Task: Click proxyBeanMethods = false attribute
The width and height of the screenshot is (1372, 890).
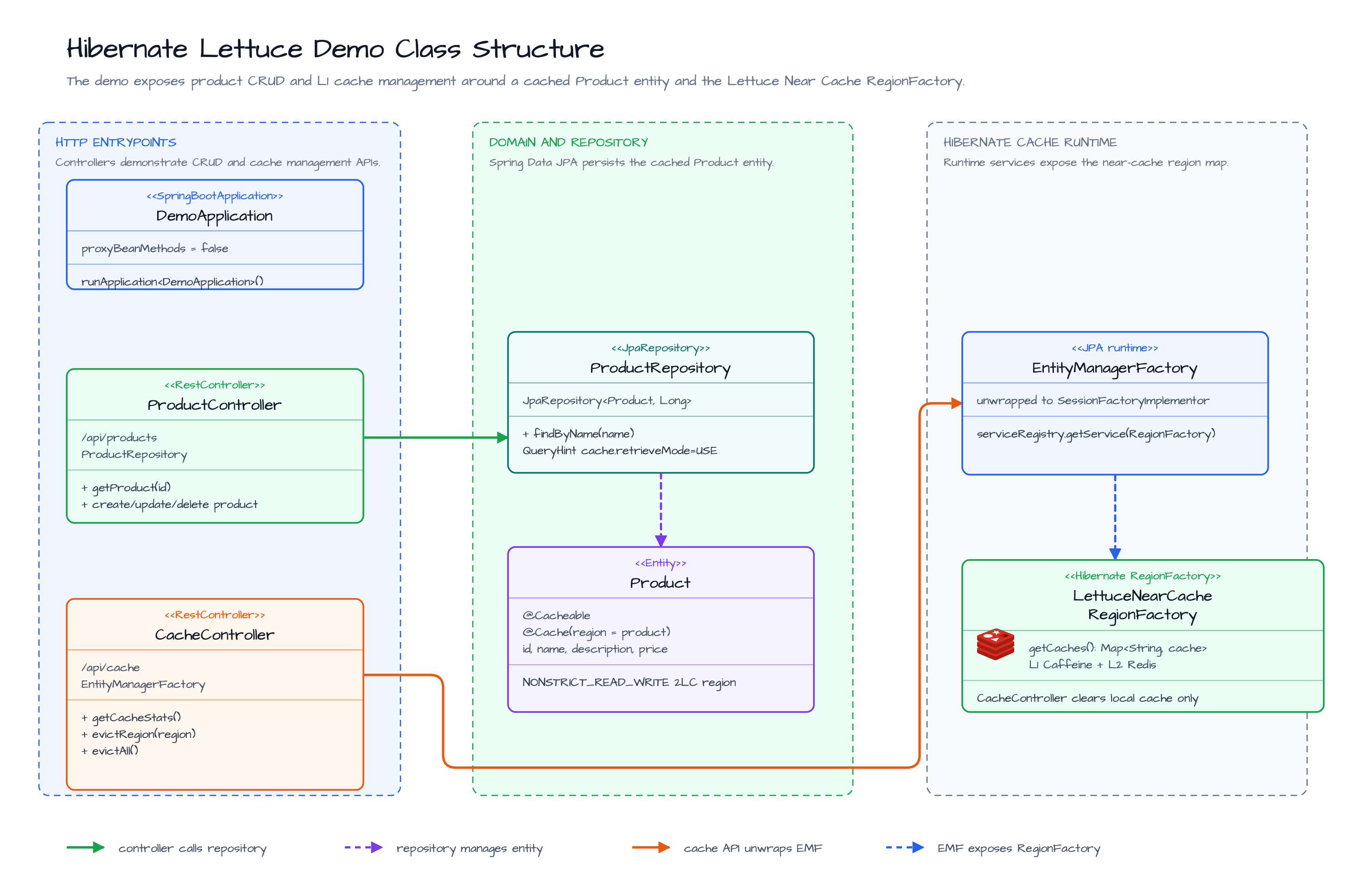Action: point(154,248)
